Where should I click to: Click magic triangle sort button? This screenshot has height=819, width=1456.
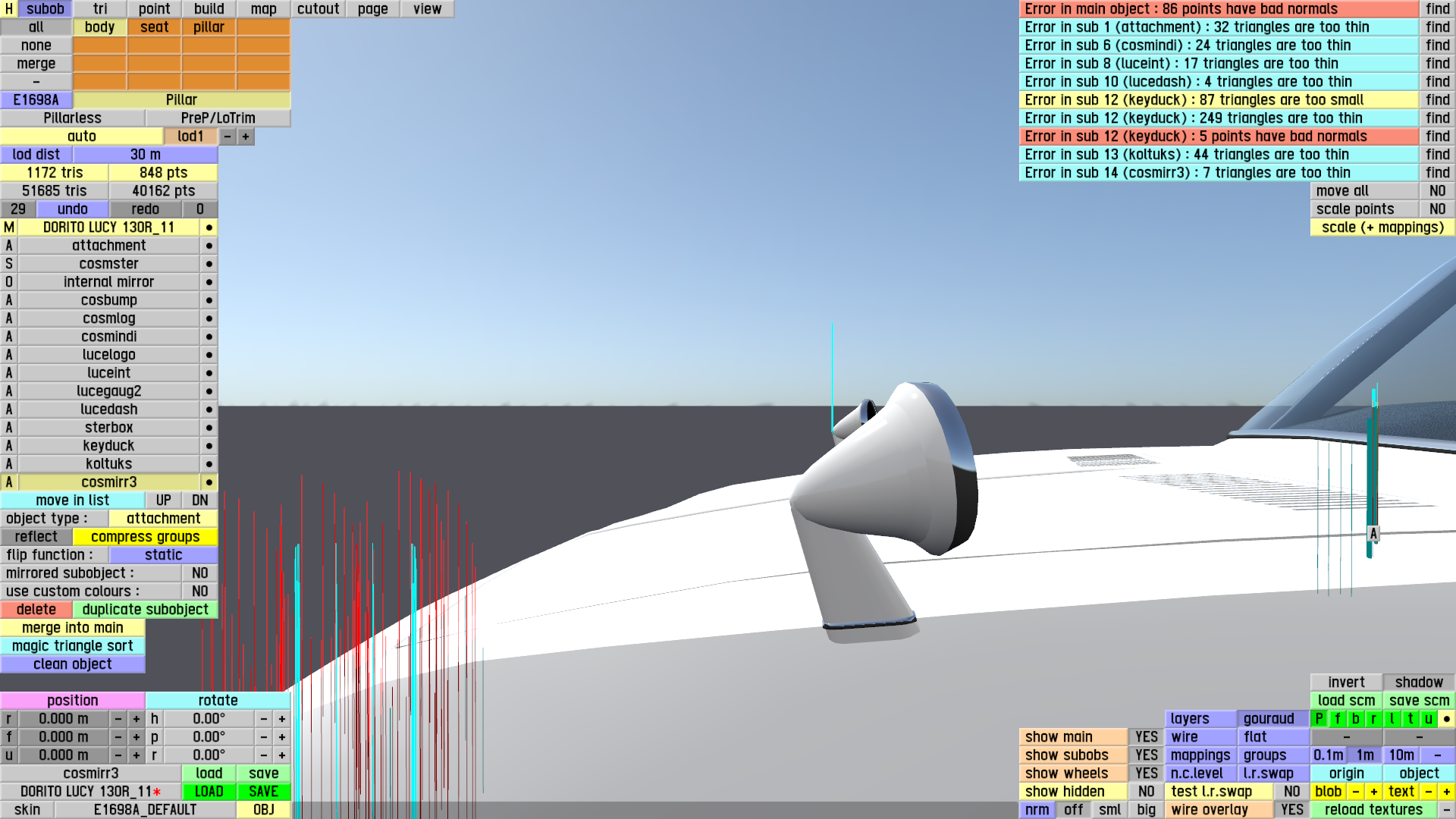click(x=72, y=646)
